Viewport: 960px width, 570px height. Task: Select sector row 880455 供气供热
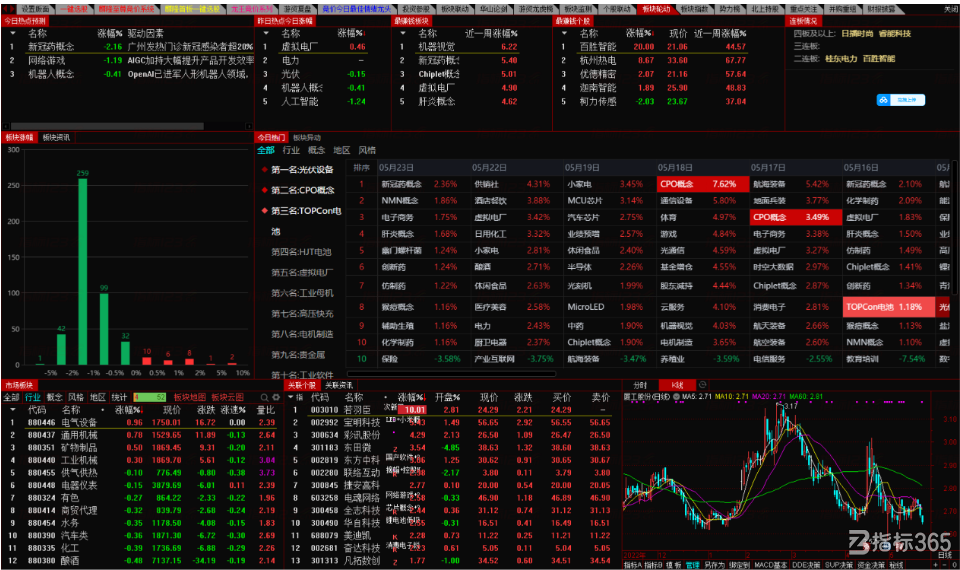[x=142, y=473]
